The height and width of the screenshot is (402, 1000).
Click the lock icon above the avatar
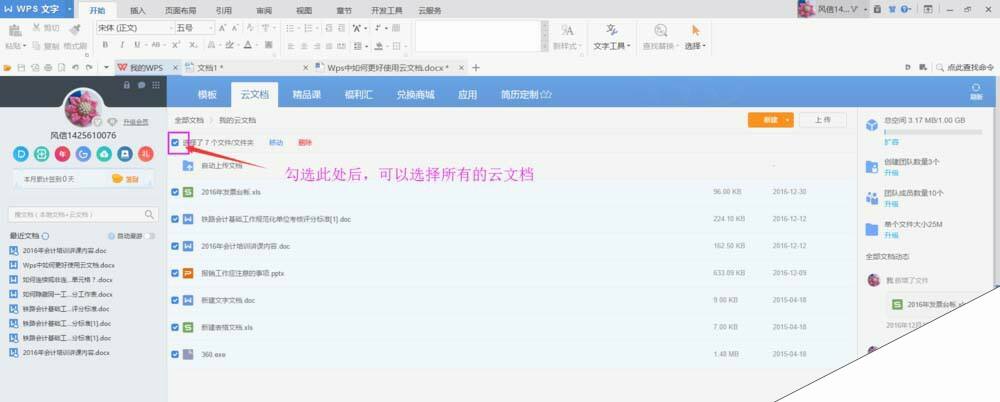[126, 85]
